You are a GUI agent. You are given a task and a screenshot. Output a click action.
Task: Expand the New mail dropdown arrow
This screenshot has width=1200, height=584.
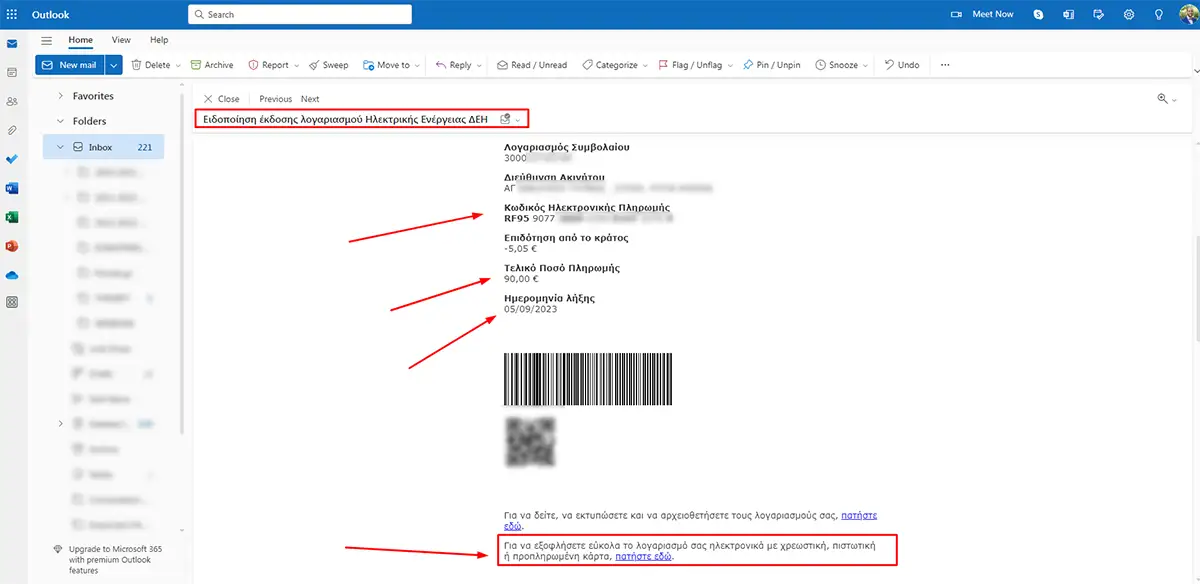114,65
